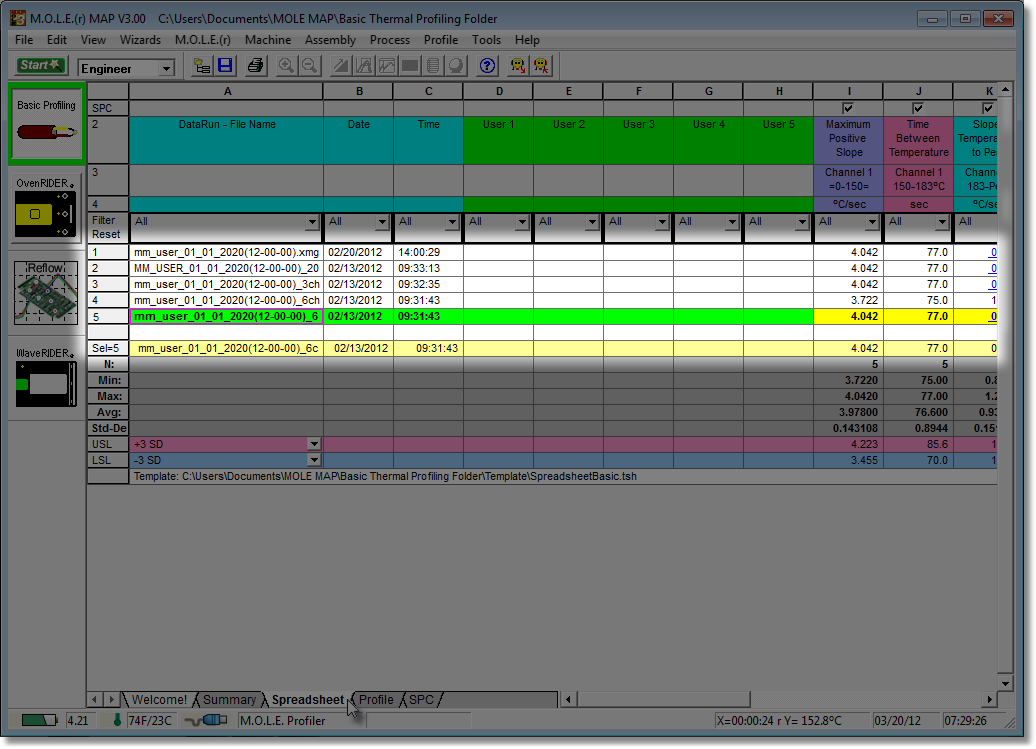
Task: Click the peak profile tool icon
Action: point(364,66)
